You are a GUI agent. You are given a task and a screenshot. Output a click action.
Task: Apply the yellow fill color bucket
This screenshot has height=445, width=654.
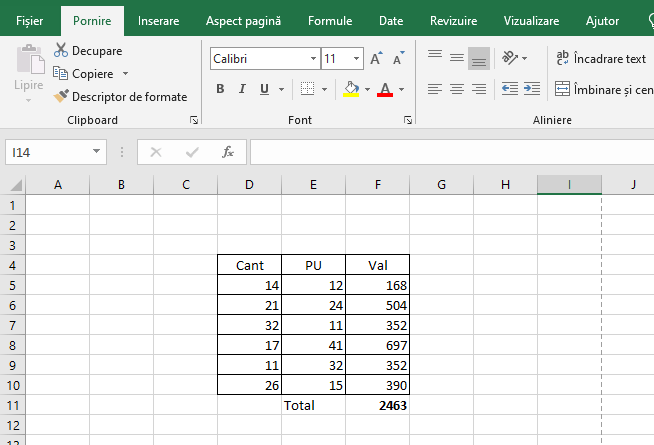351,89
